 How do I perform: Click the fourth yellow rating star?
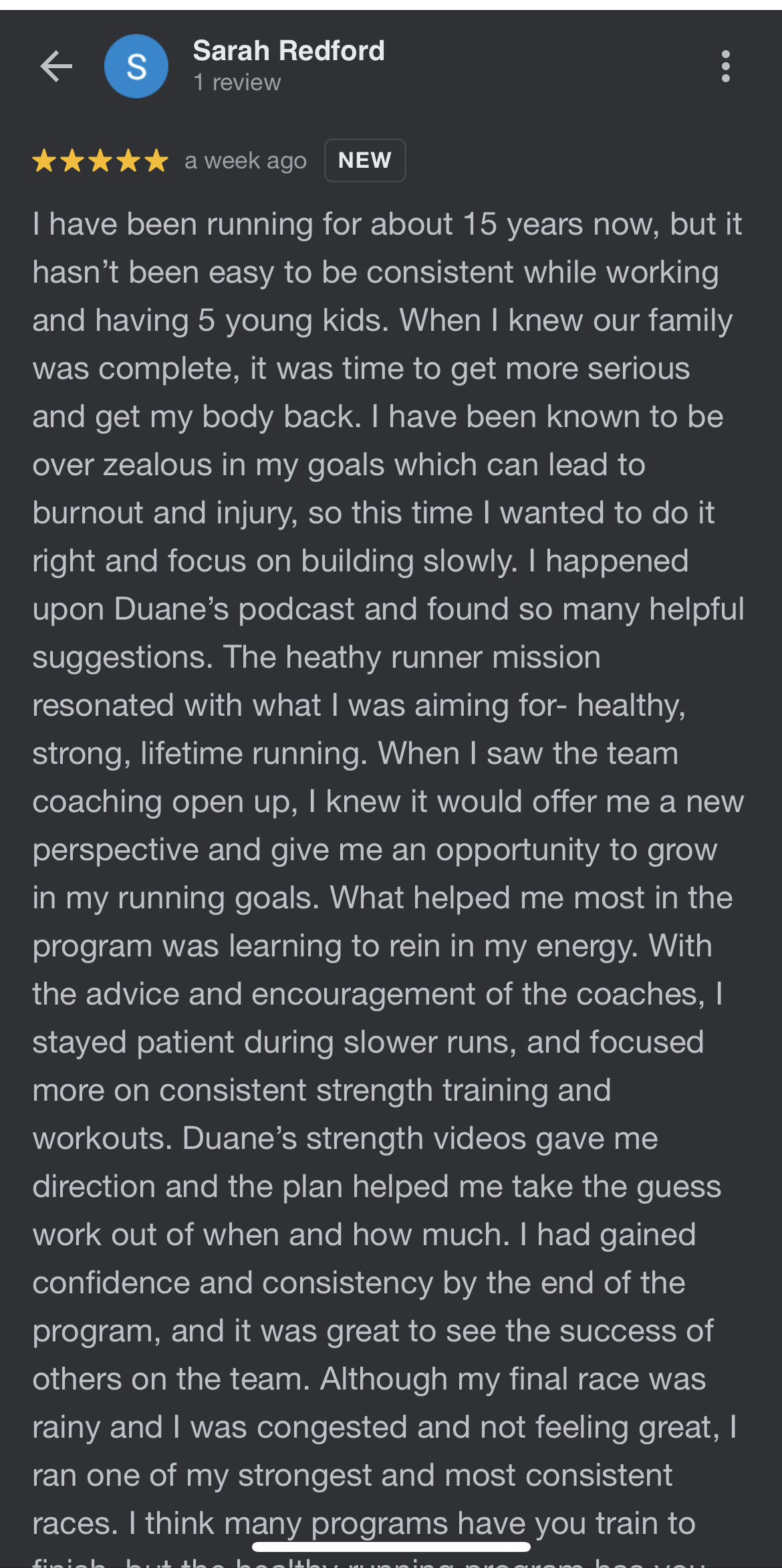[128, 161]
